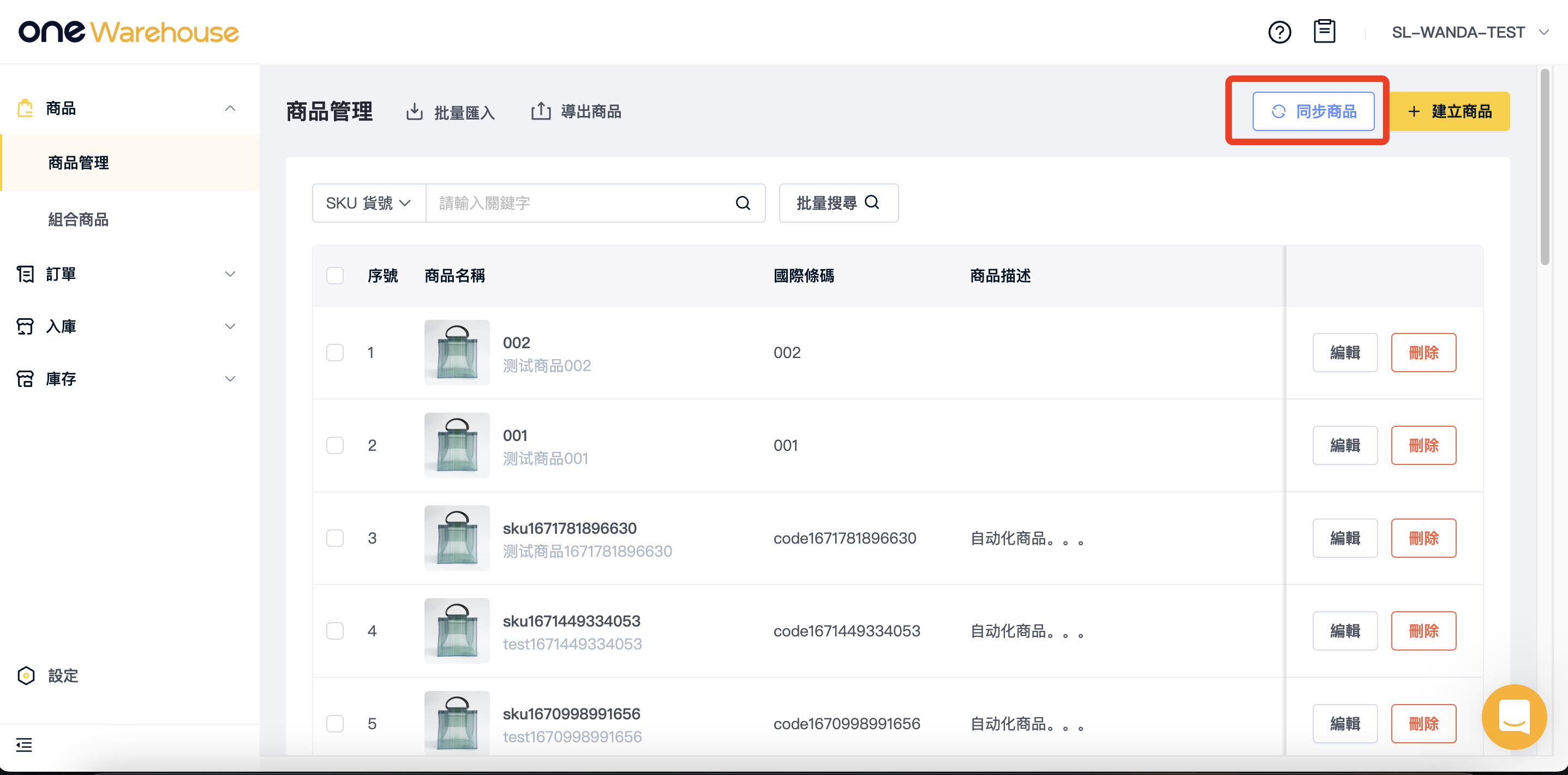Click 刪除 for sku1670998991656
Image resolution: width=1568 pixels, height=775 pixels.
tap(1424, 724)
